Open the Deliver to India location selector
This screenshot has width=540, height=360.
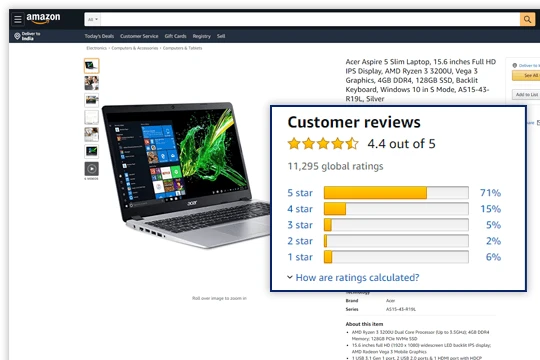click(x=27, y=36)
